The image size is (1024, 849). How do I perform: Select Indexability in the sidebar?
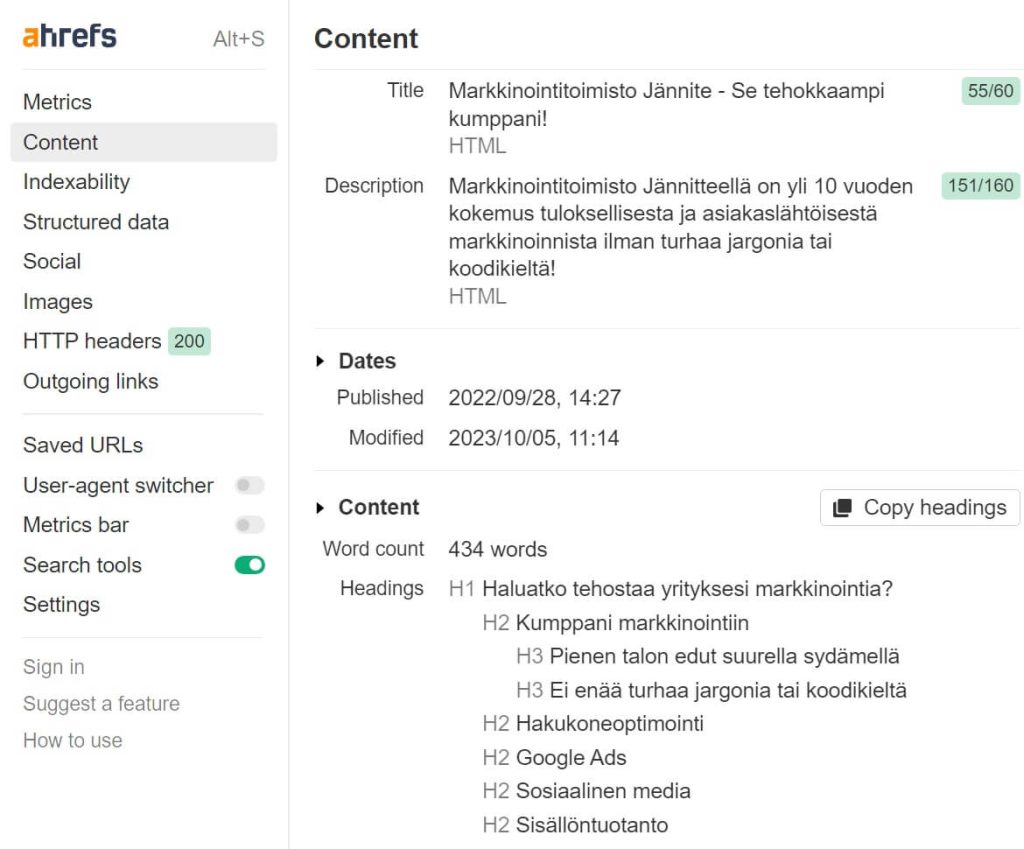(76, 182)
